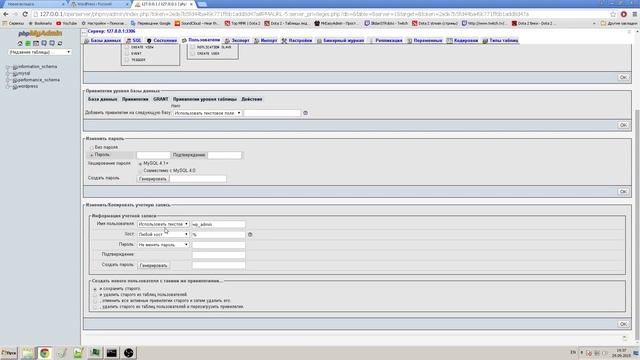
Task: Open the 'Базы данных' tab
Action: click(102, 41)
